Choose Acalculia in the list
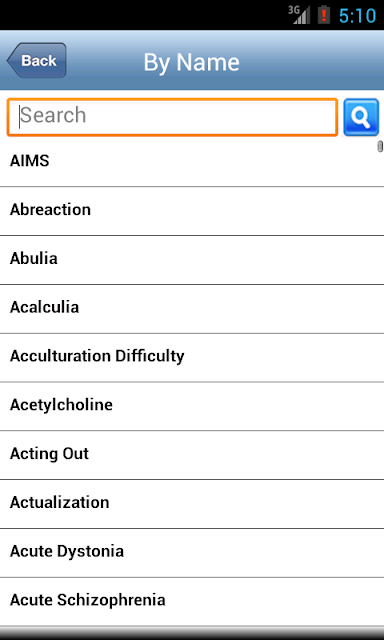The image size is (384, 640). click(x=192, y=309)
